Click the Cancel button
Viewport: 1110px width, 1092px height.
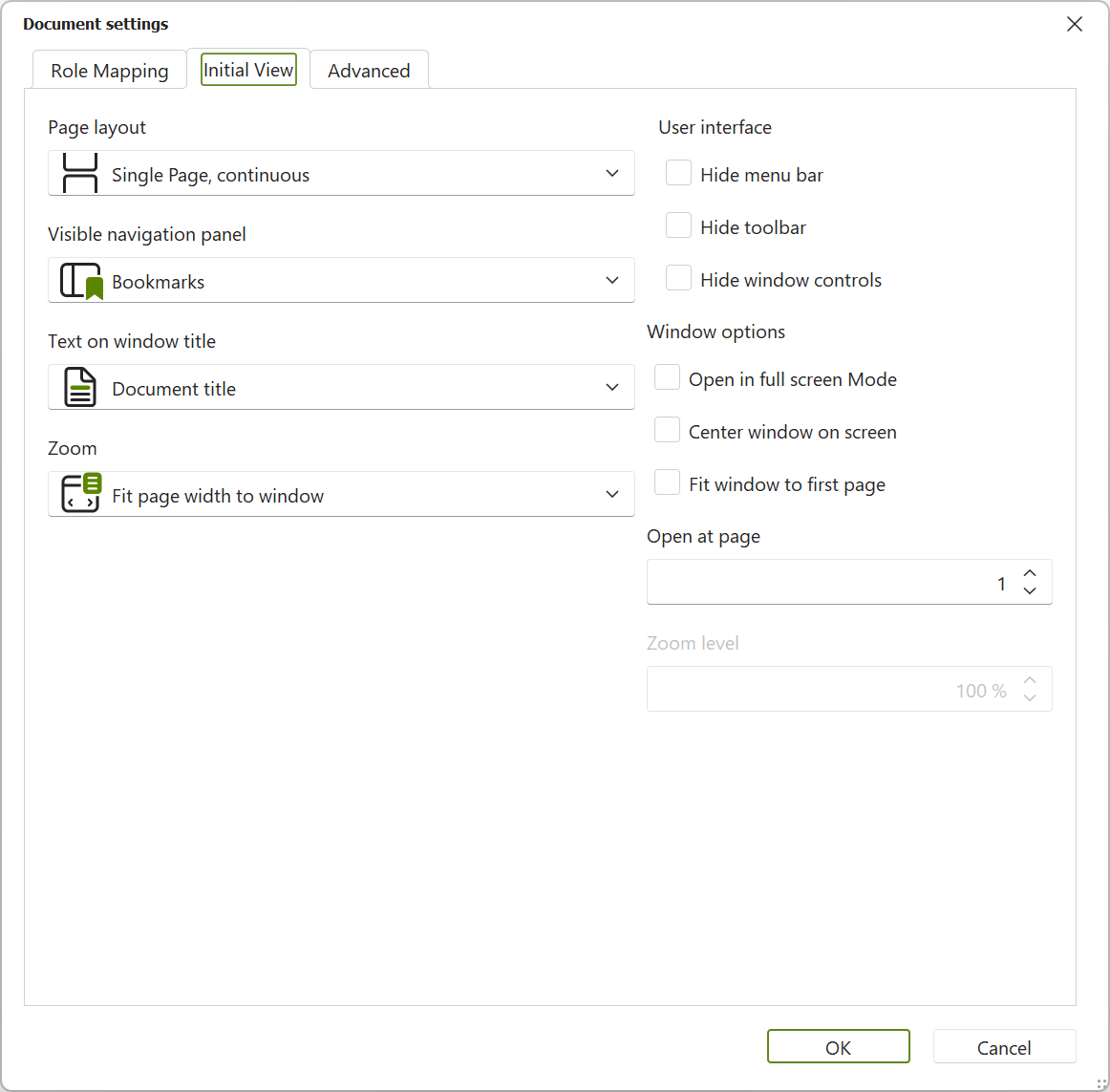(1004, 1047)
